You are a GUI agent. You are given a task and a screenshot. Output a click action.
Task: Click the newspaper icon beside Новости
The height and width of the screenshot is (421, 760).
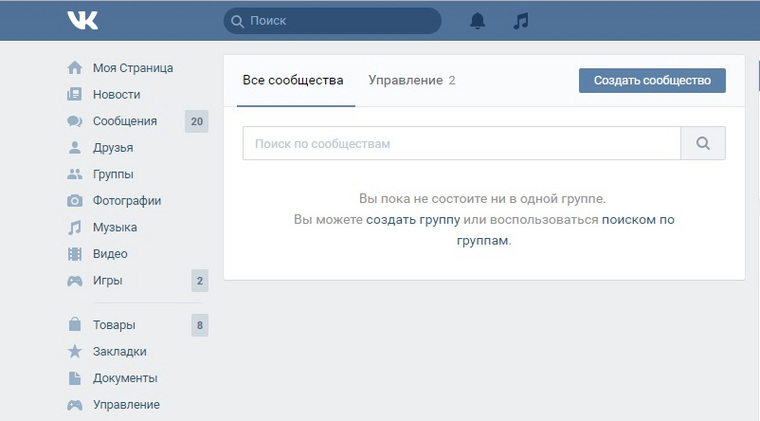pos(75,94)
